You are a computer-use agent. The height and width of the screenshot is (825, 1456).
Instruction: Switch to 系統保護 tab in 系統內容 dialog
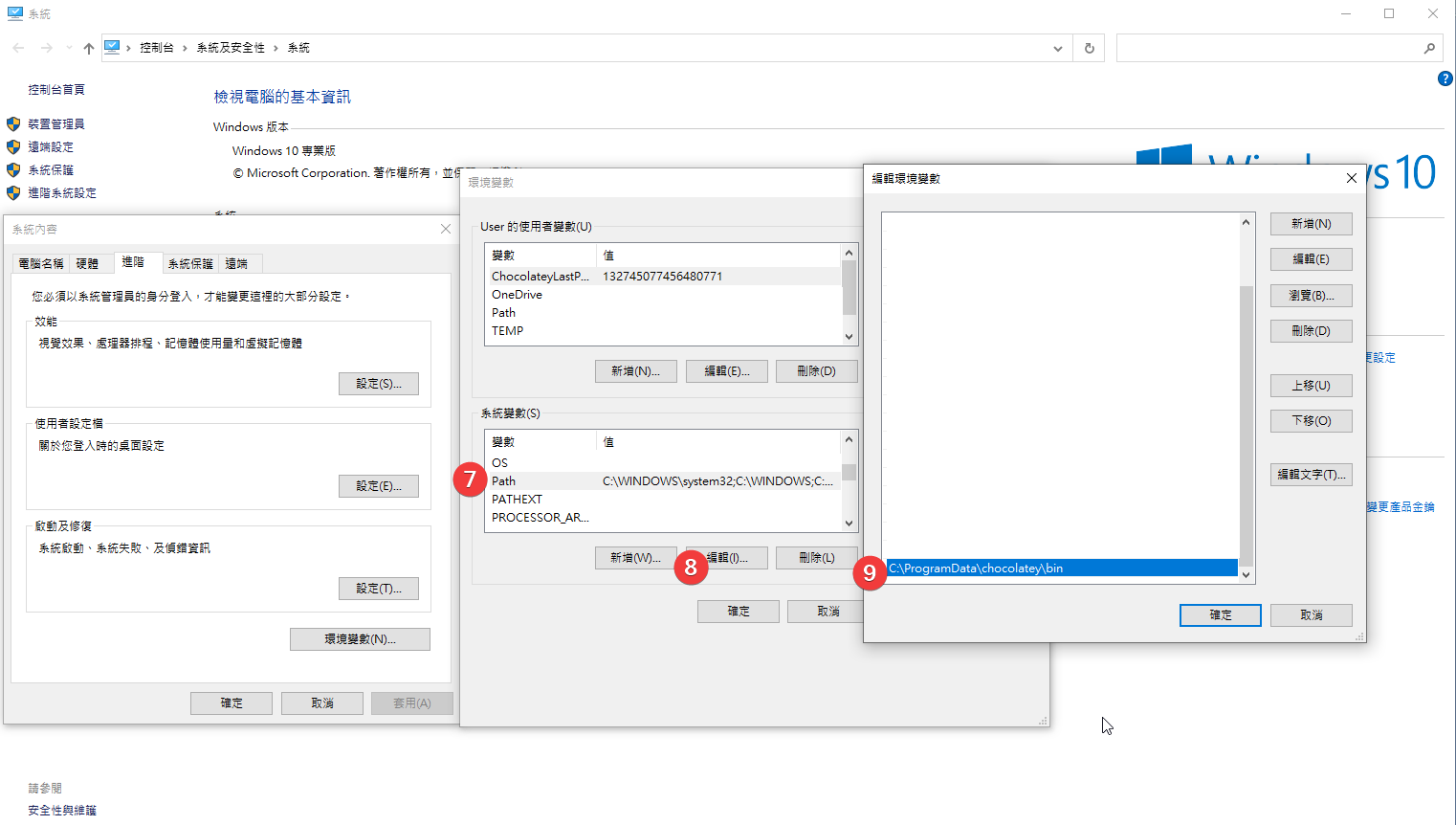190,263
